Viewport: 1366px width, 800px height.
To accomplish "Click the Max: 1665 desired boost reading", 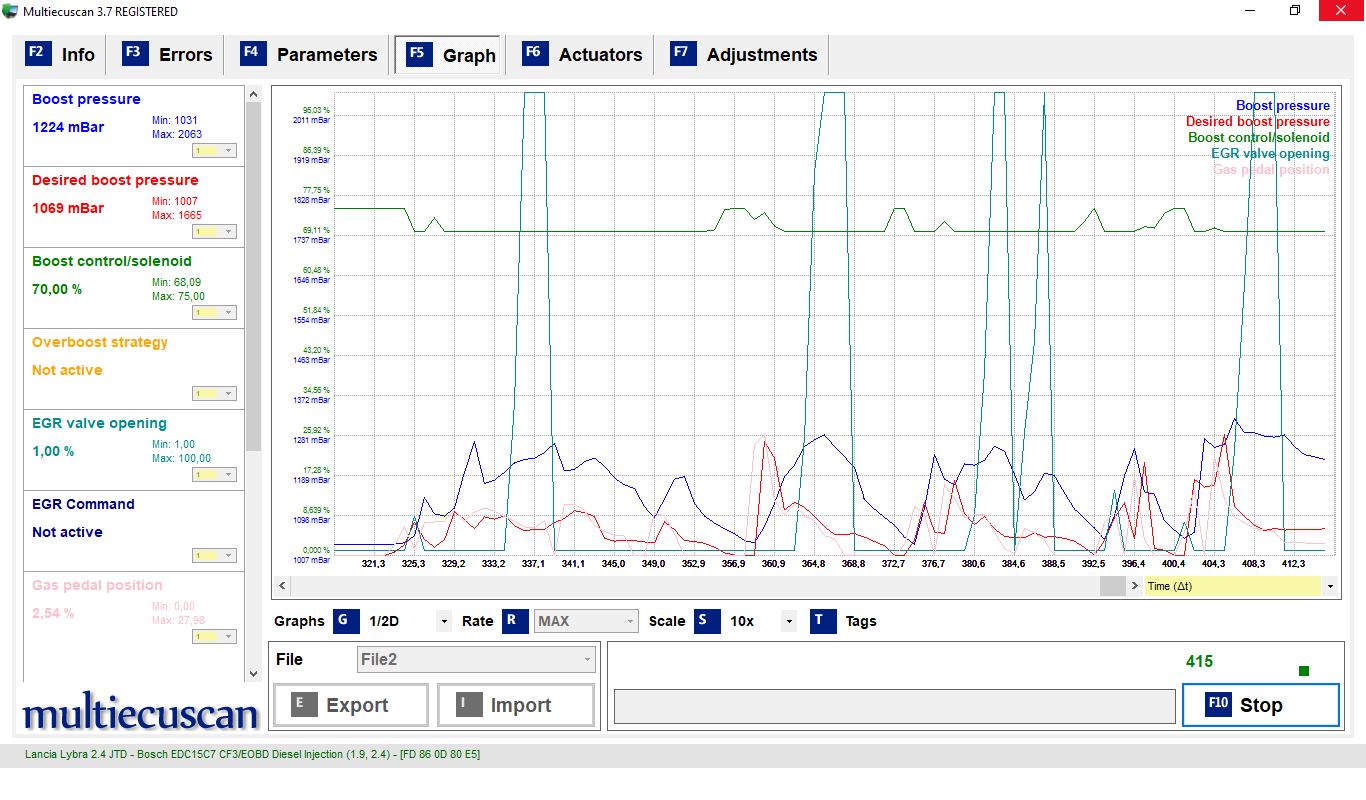I will pyautogui.click(x=177, y=215).
